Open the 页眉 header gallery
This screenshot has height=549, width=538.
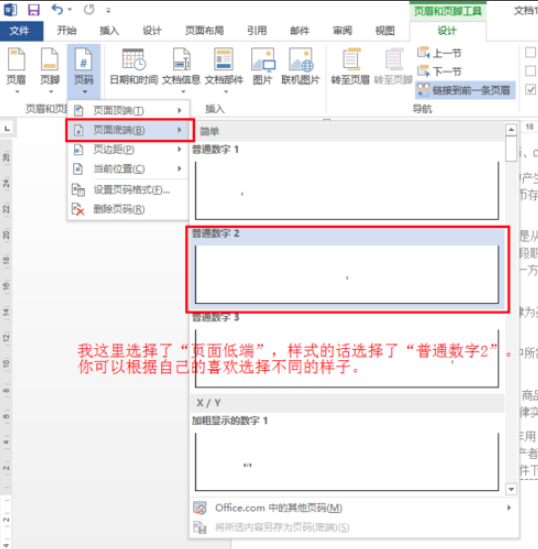click(16, 71)
